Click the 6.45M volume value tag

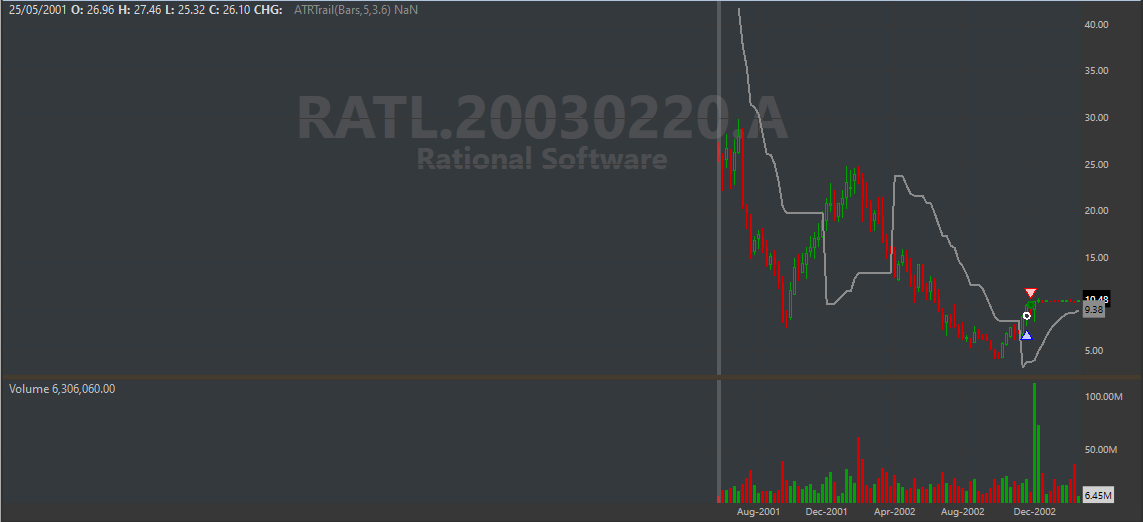point(1098,496)
